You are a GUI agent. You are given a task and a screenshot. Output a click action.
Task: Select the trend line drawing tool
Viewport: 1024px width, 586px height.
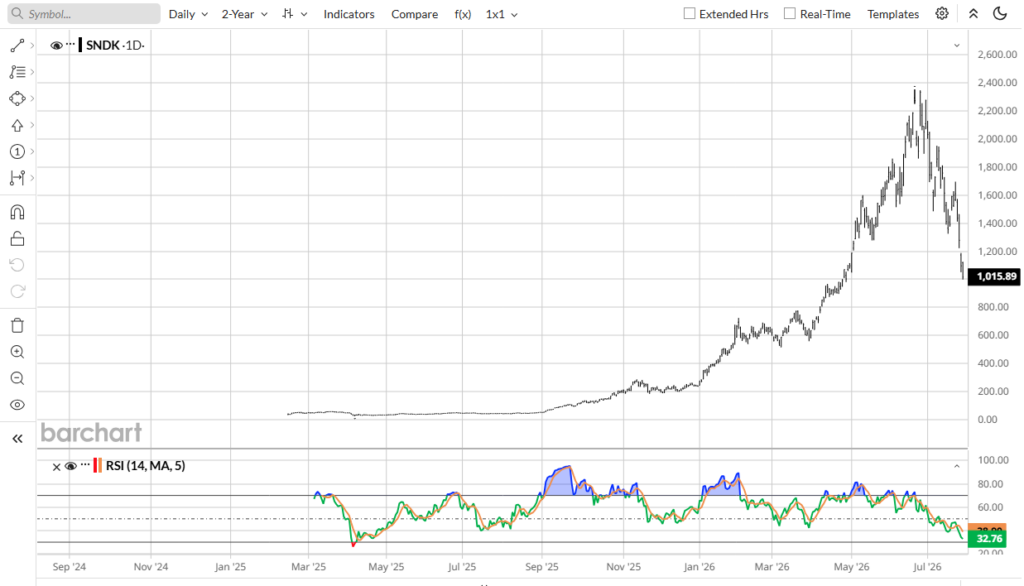(17, 45)
